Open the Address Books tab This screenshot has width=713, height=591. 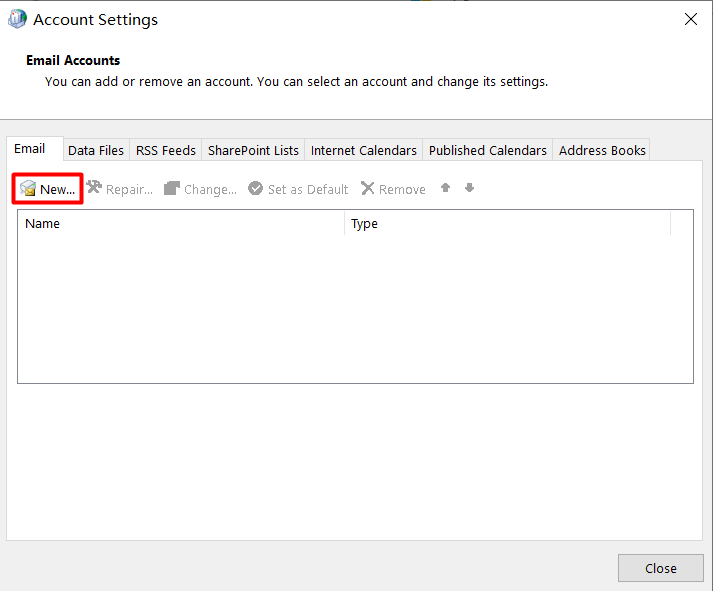tap(602, 150)
